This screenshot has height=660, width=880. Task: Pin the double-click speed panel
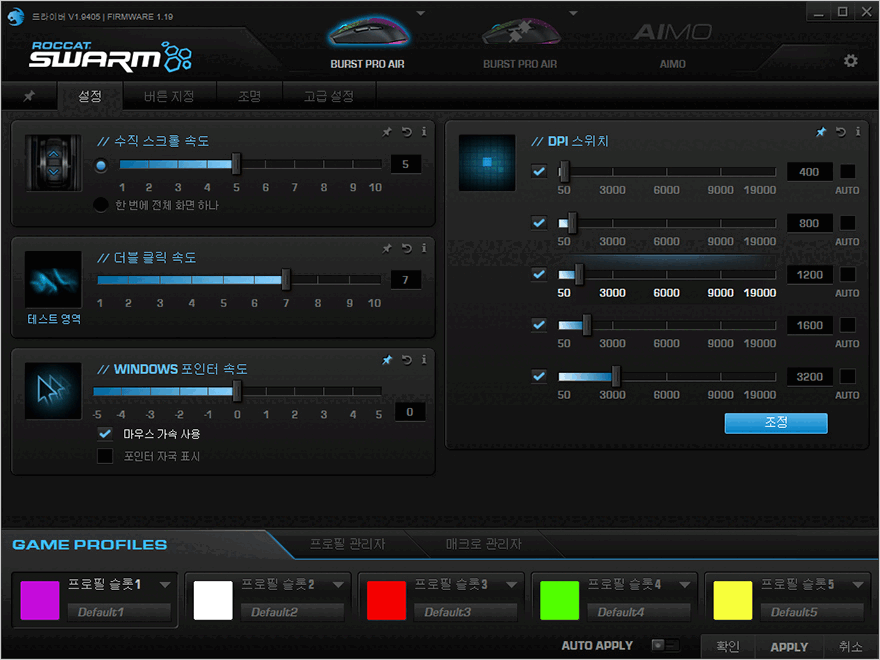pos(387,248)
